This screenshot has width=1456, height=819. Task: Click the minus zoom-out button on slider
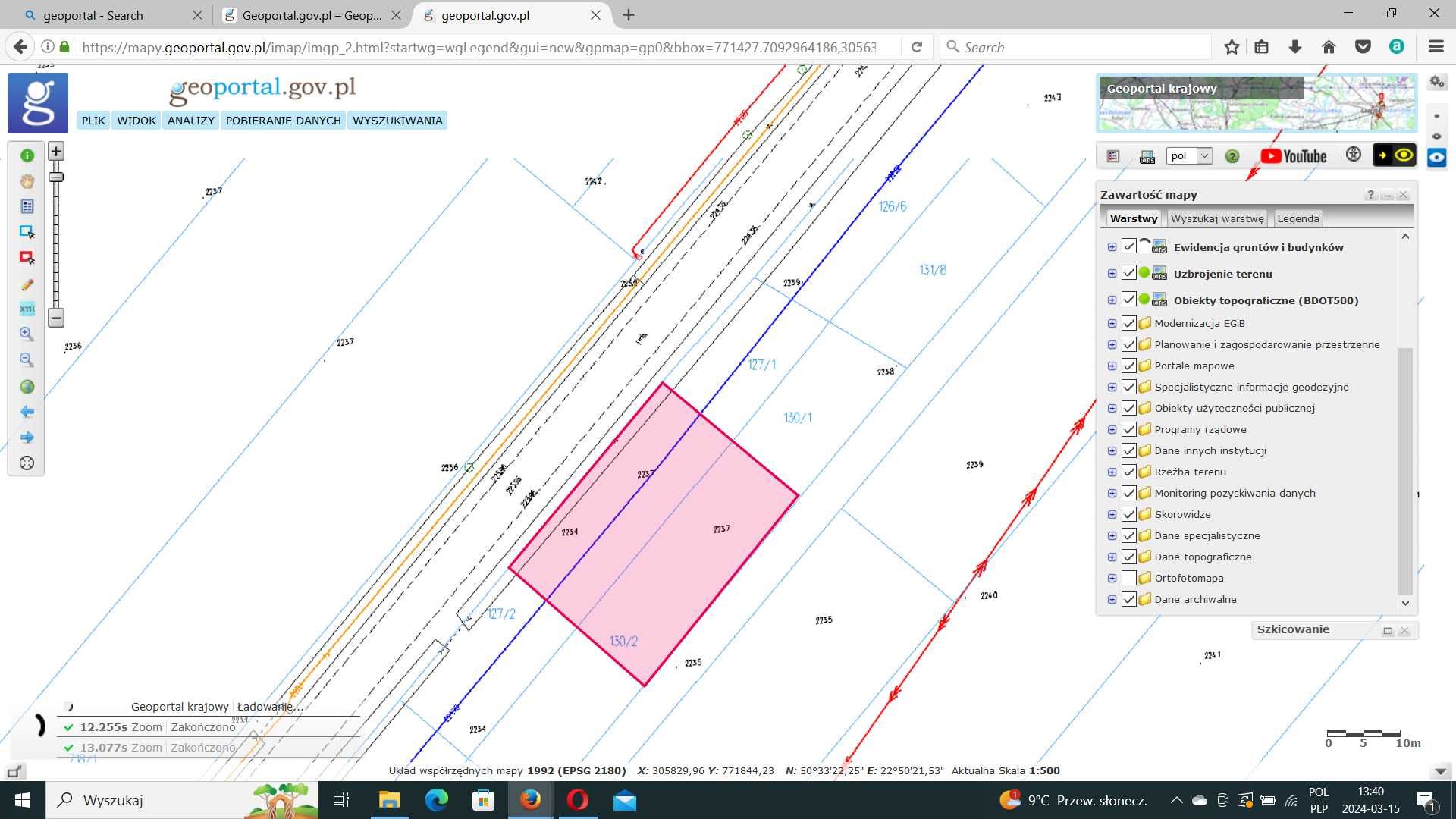click(56, 318)
